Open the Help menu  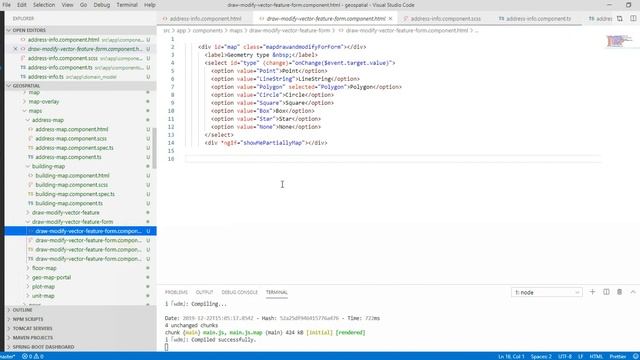pos(150,5)
